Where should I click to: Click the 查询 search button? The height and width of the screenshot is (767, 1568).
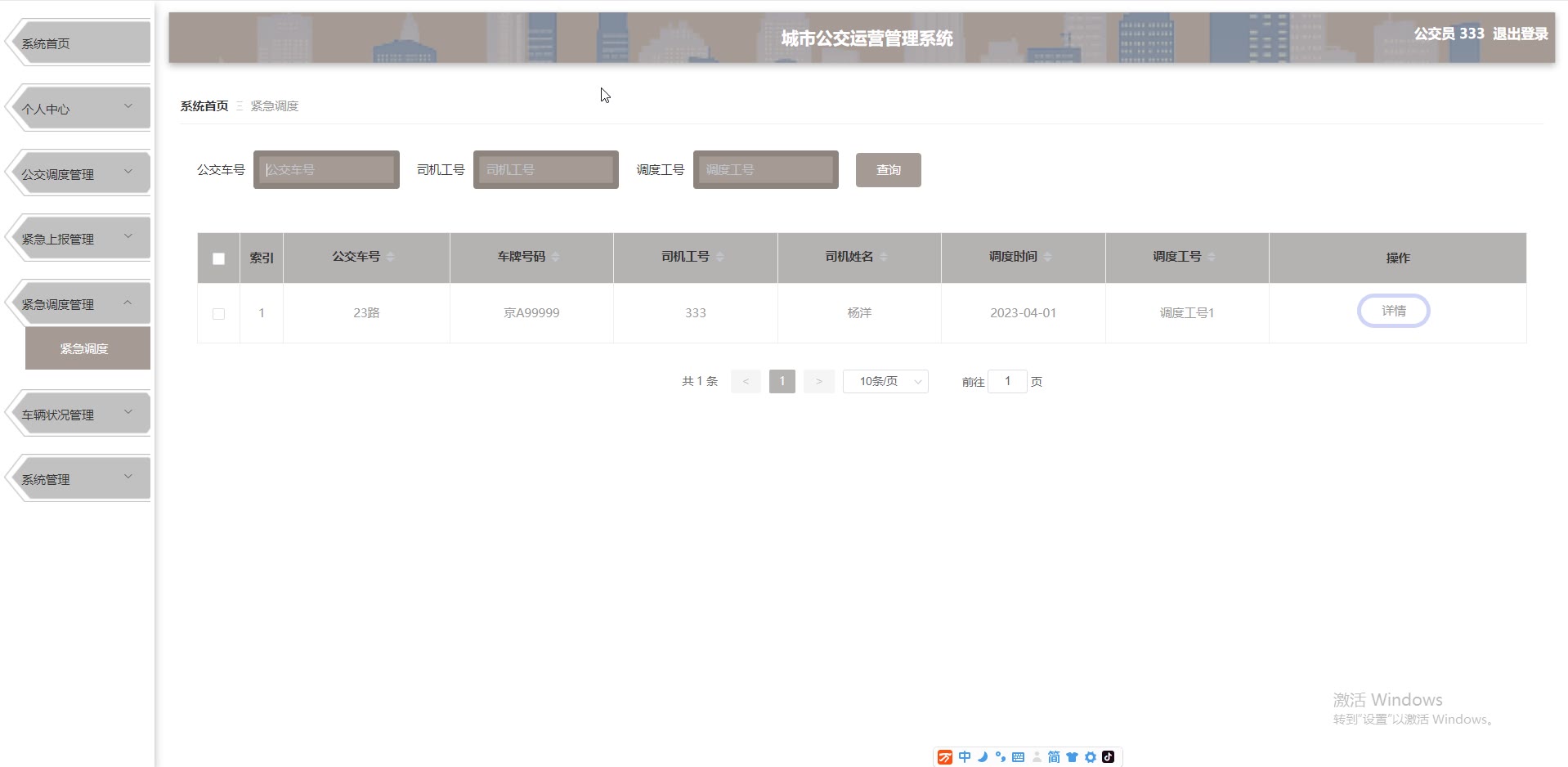[889, 170]
